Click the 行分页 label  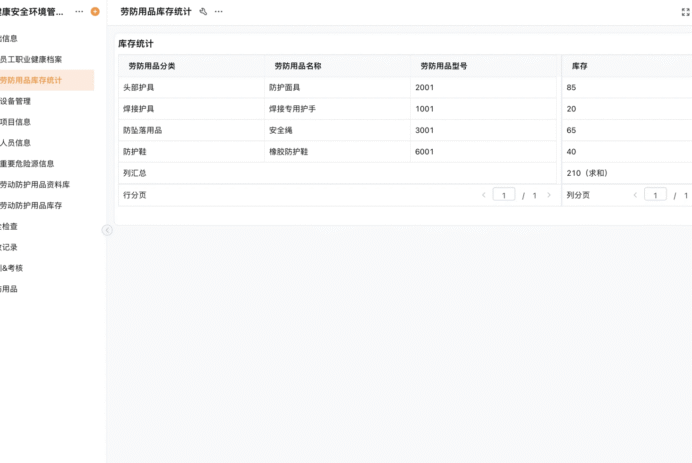point(135,195)
